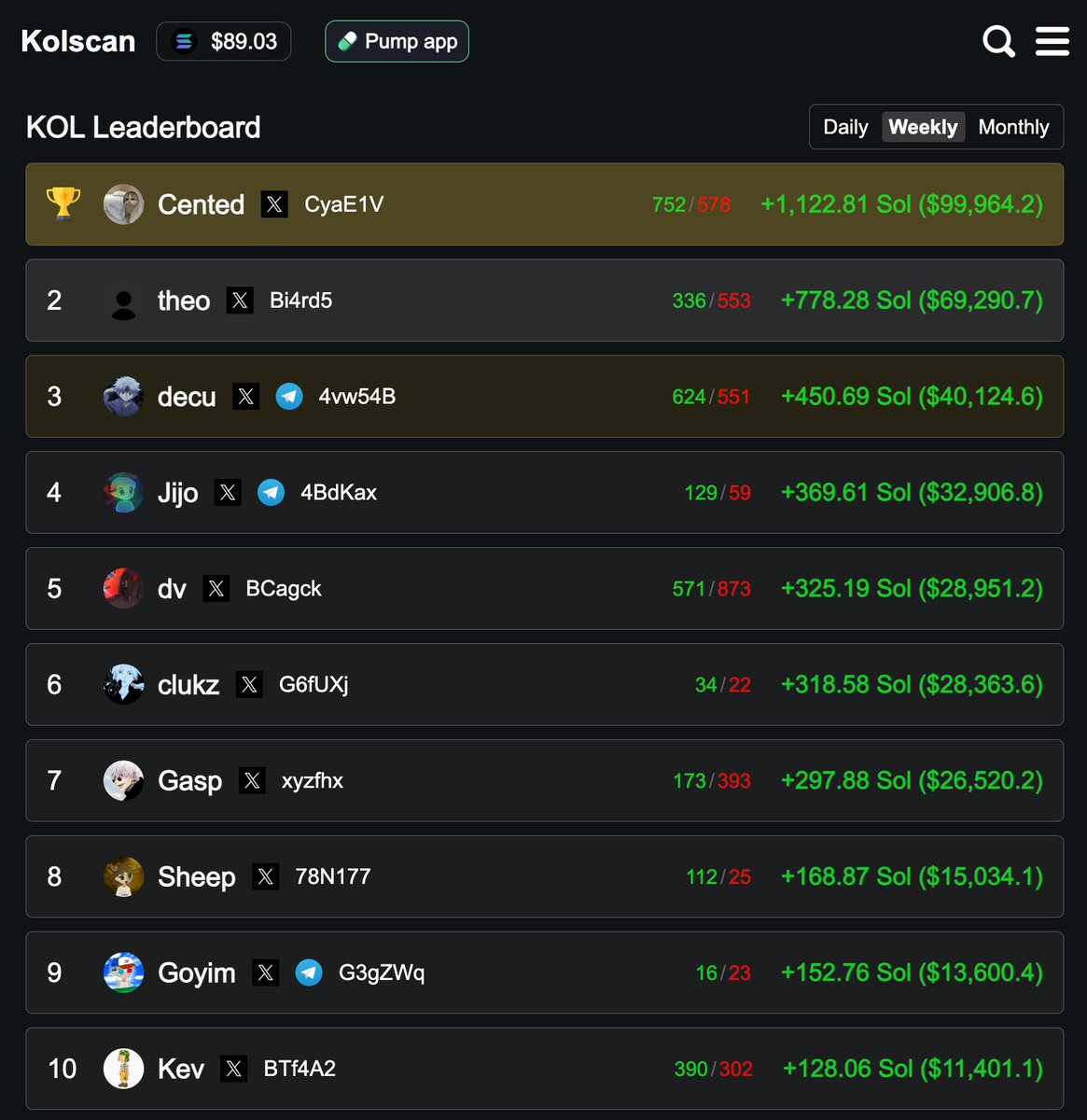
Task: Select the Weekly leaderboard tab
Action: [923, 127]
